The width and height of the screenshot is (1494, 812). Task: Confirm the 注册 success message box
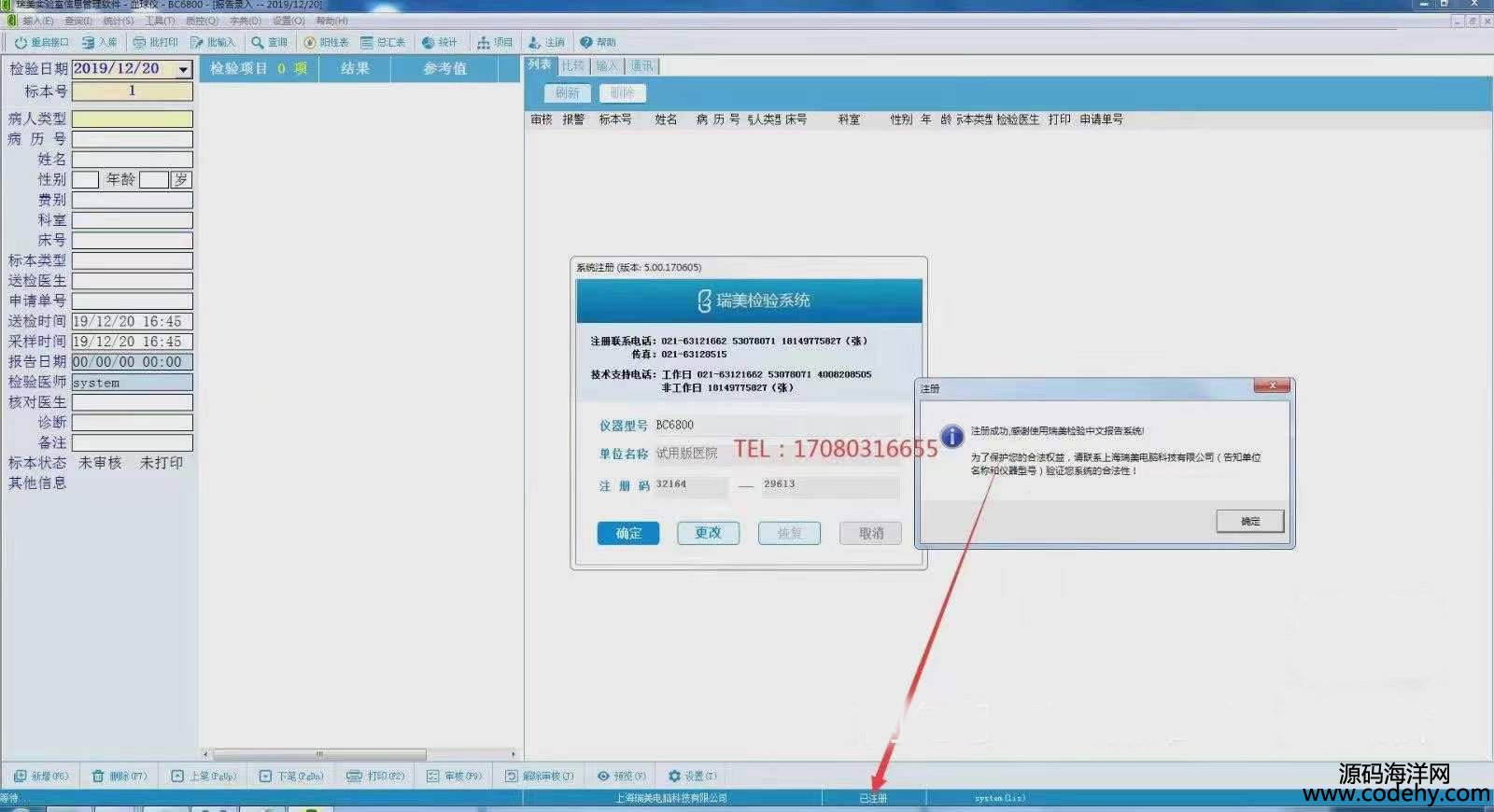click(1250, 522)
